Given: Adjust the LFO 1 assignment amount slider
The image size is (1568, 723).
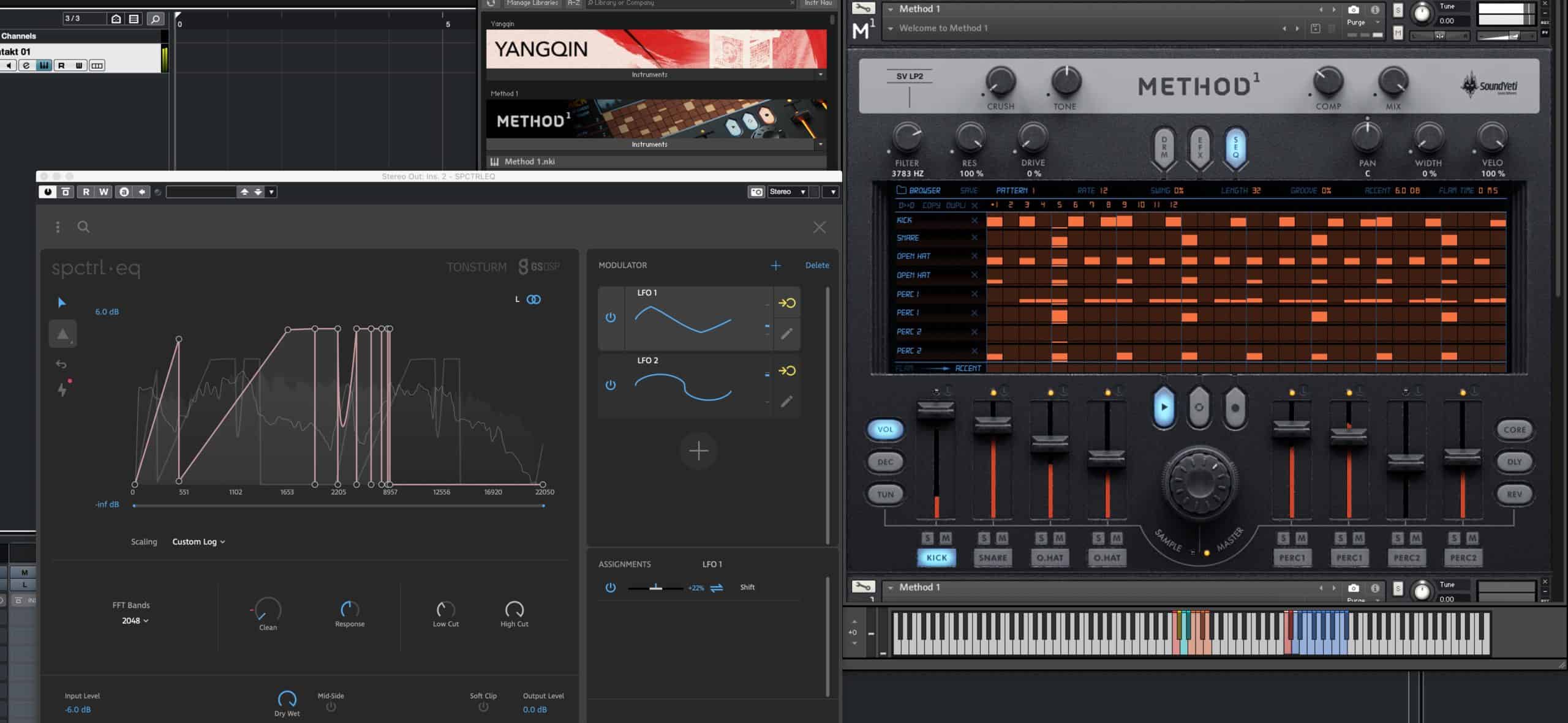Looking at the screenshot, I should (655, 588).
